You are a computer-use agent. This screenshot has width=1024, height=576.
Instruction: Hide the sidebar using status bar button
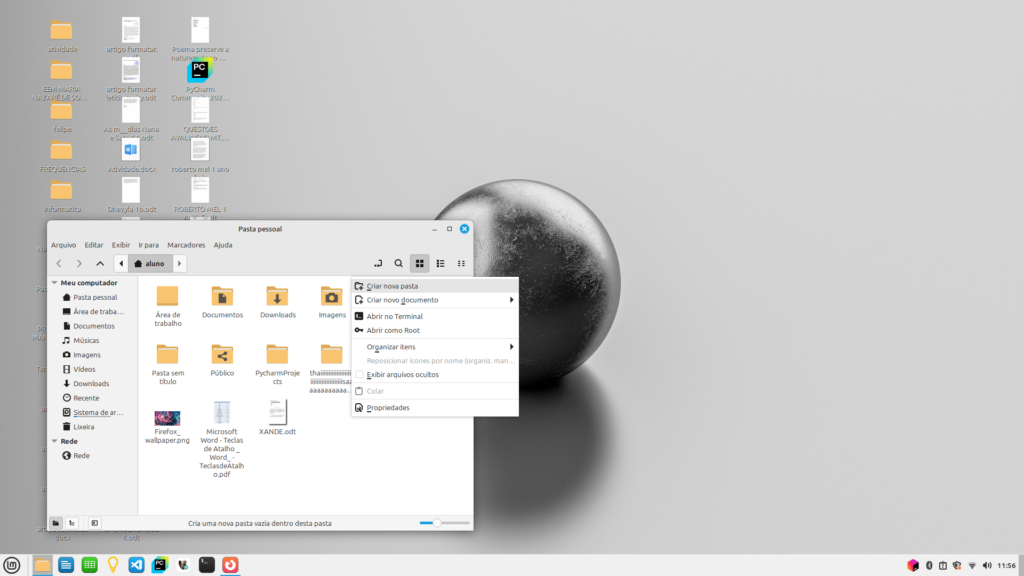[x=94, y=523]
